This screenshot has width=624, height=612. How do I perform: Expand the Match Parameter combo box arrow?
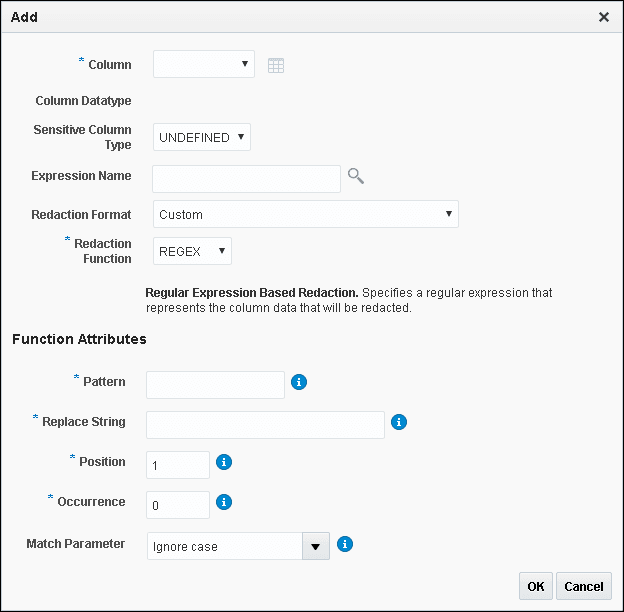click(316, 546)
